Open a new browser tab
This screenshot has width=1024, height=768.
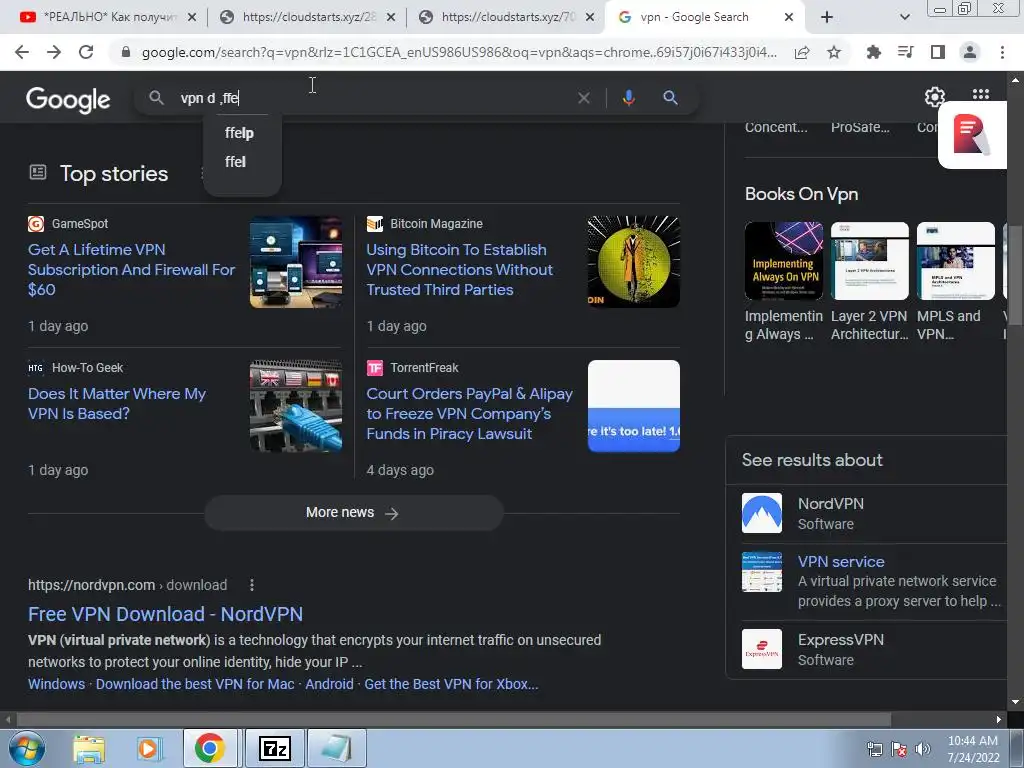(x=827, y=17)
